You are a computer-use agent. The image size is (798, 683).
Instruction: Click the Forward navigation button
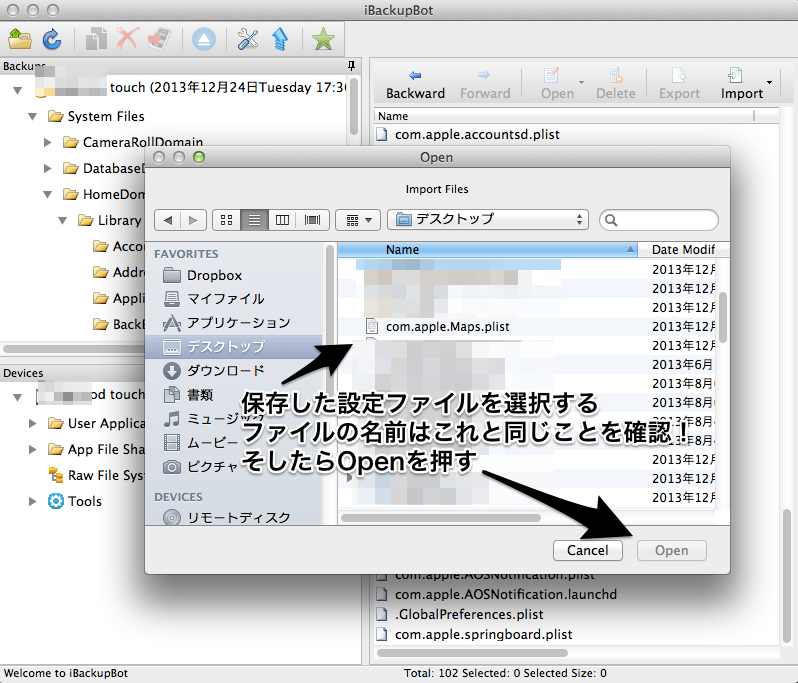(x=484, y=85)
